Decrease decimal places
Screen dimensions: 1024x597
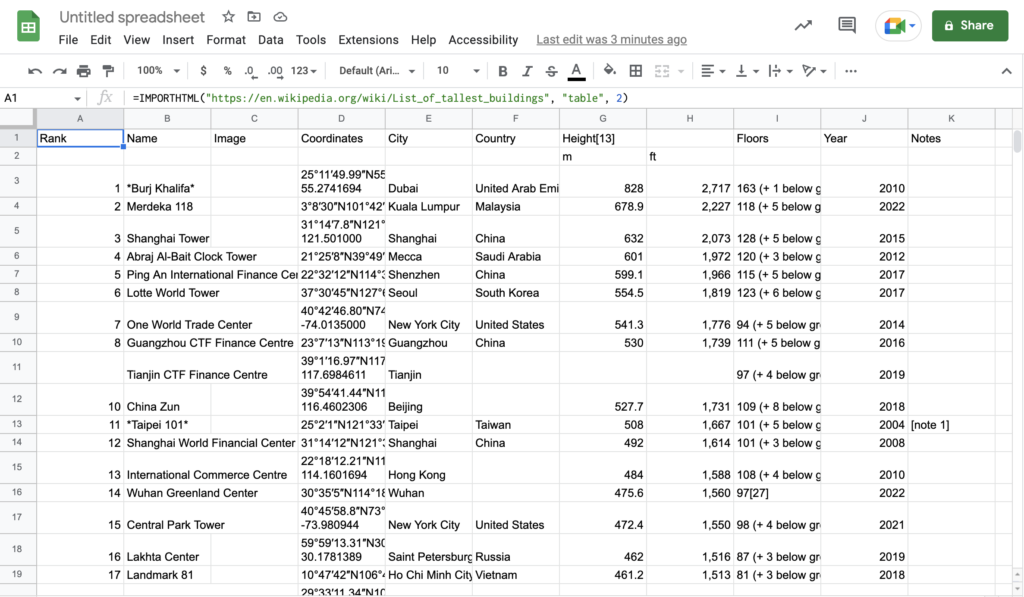250,71
